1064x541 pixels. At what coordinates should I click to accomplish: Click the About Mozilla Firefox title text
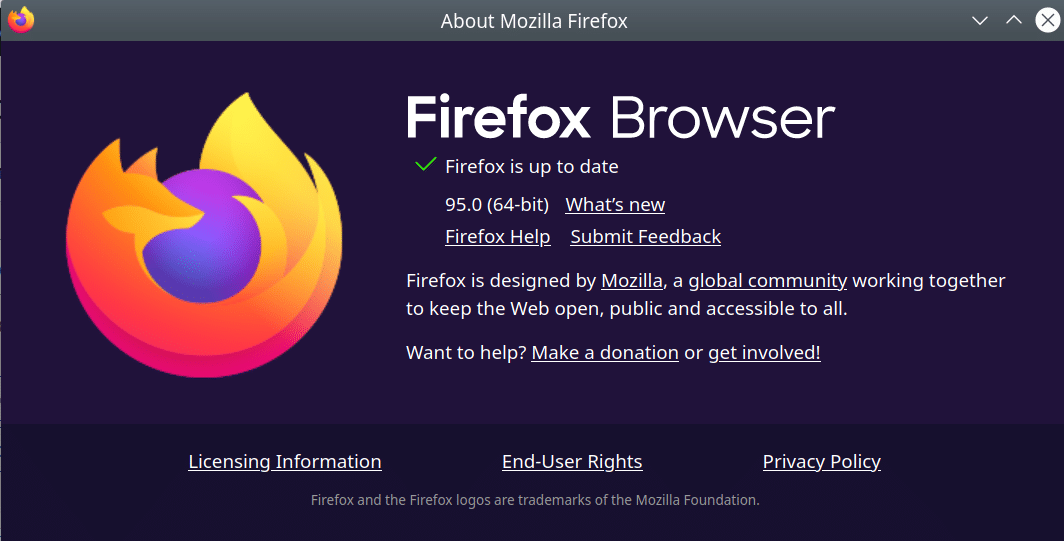point(534,20)
